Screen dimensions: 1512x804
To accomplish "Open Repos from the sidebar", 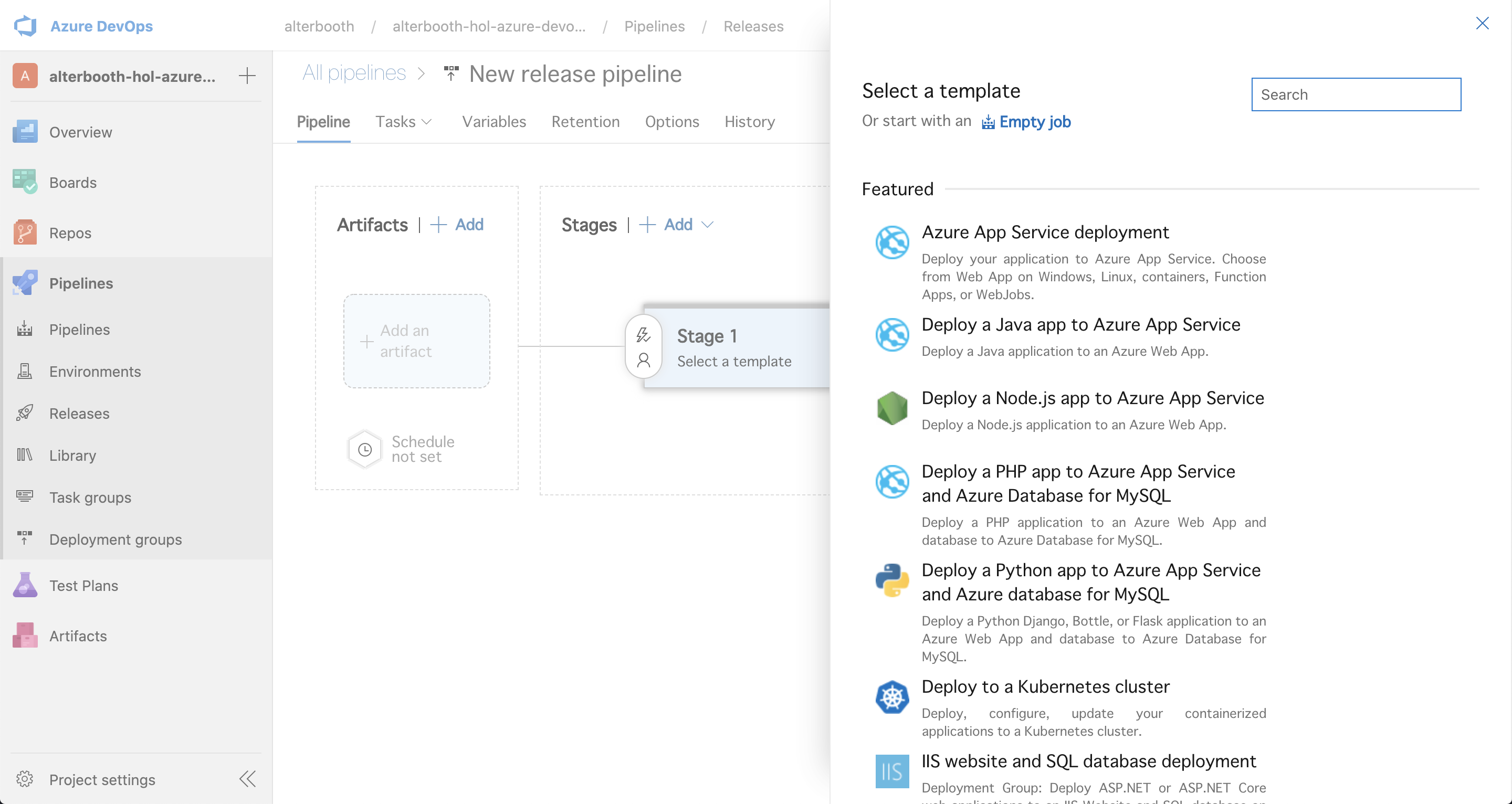I will (x=70, y=233).
